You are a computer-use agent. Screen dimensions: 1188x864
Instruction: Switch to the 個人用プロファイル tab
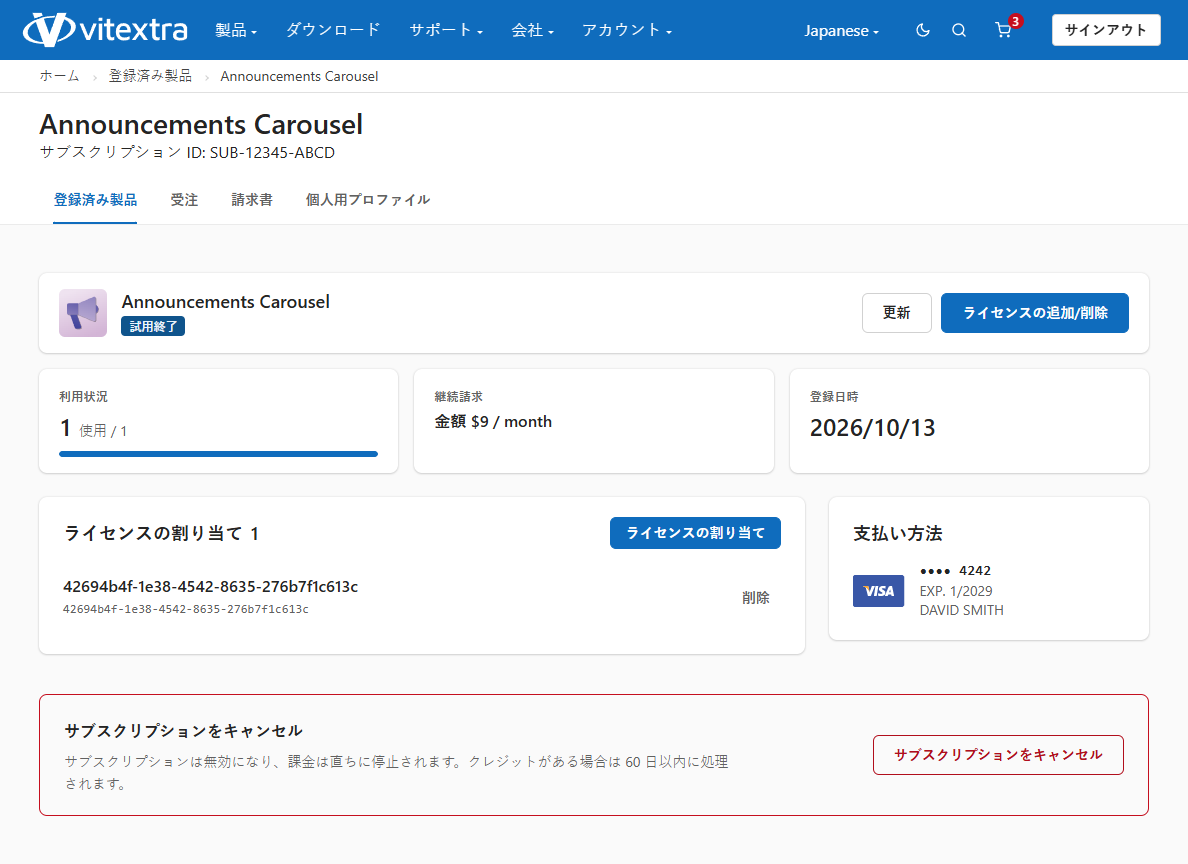click(367, 200)
